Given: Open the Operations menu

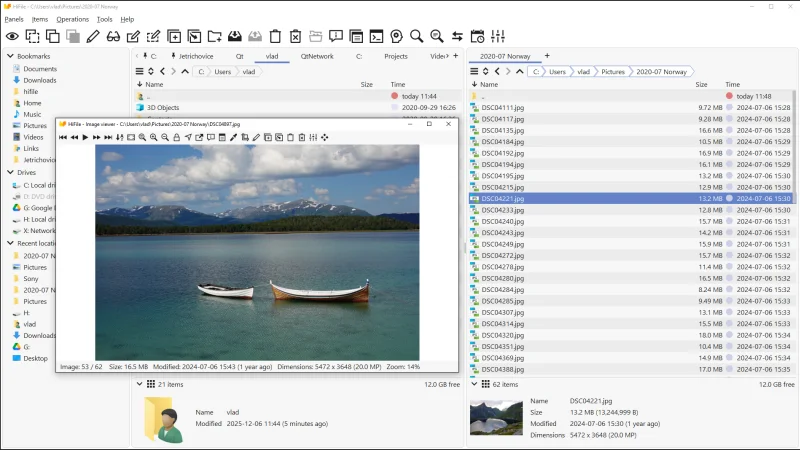Looking at the screenshot, I should click(x=72, y=19).
